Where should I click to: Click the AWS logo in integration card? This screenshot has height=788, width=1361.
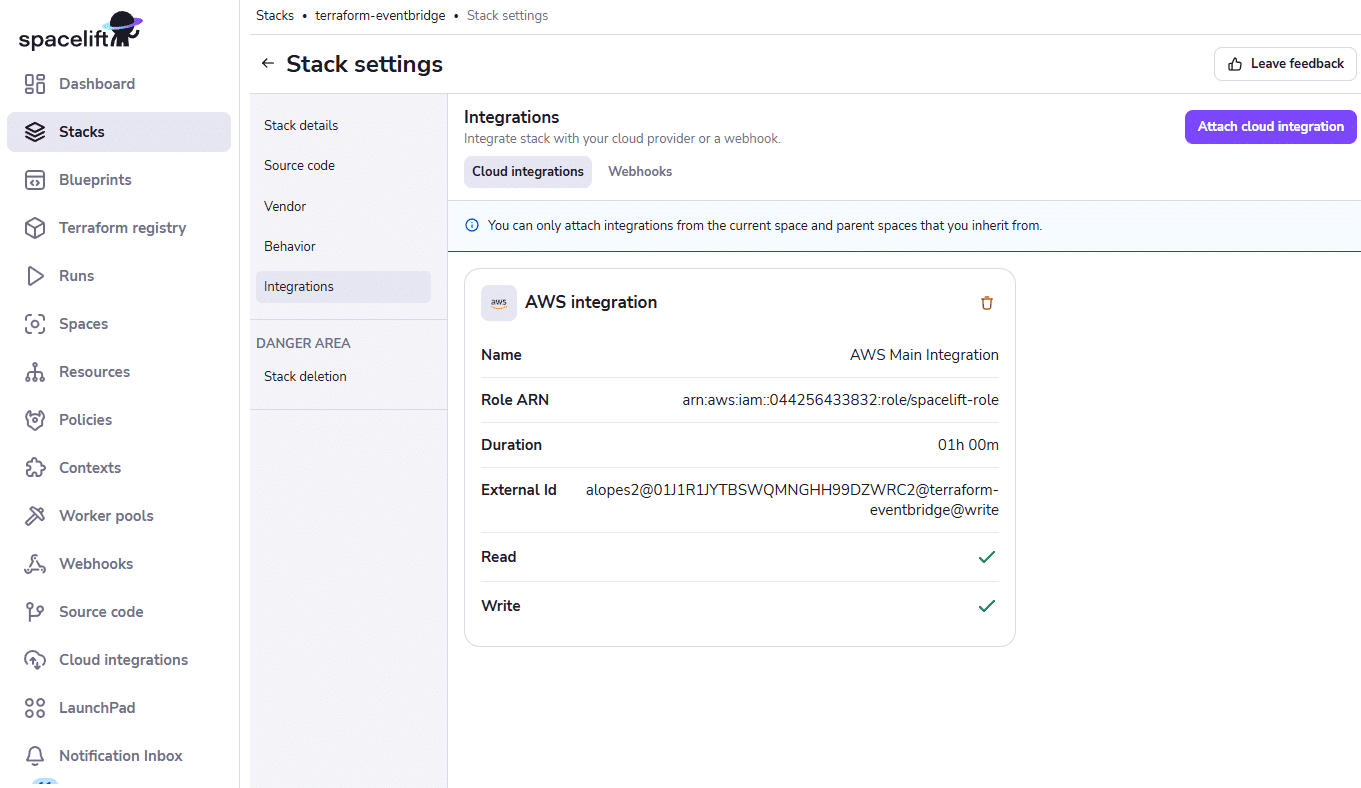(499, 303)
